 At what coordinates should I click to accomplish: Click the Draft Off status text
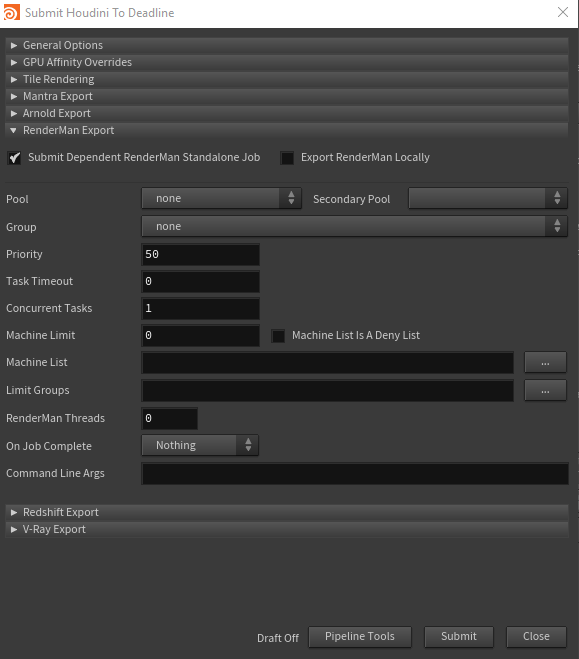point(278,638)
